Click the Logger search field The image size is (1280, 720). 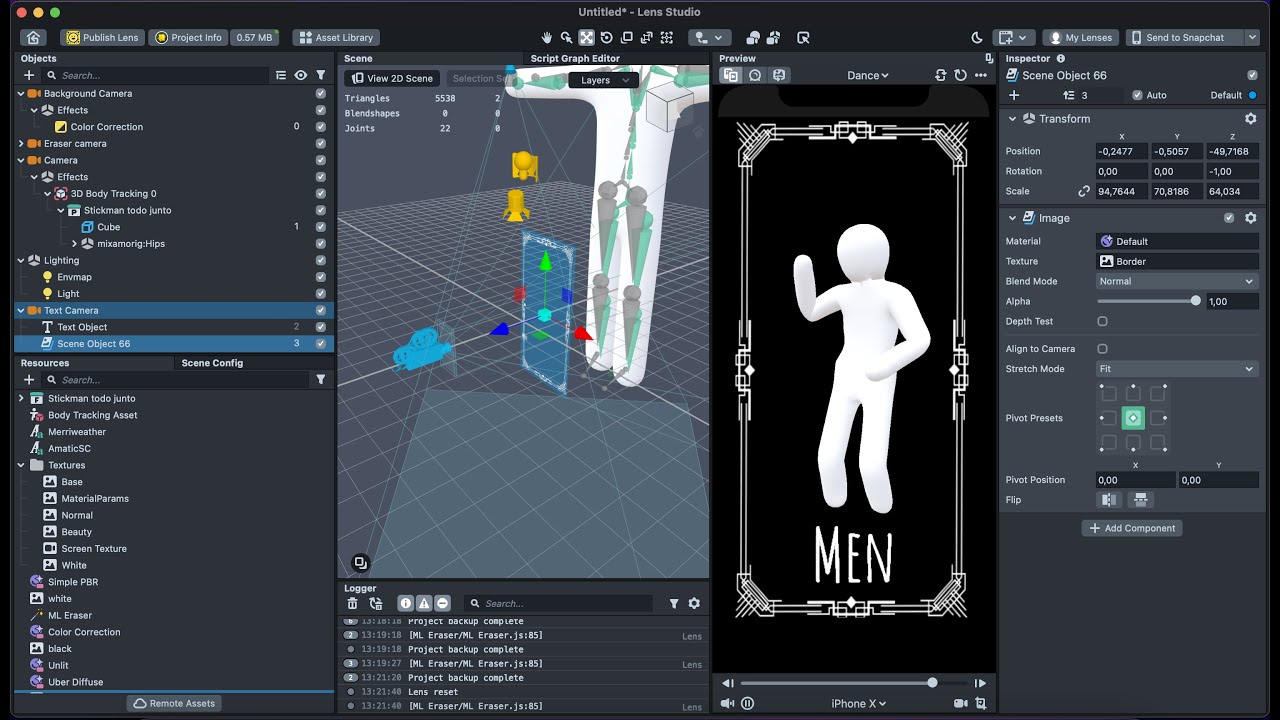(x=558, y=603)
